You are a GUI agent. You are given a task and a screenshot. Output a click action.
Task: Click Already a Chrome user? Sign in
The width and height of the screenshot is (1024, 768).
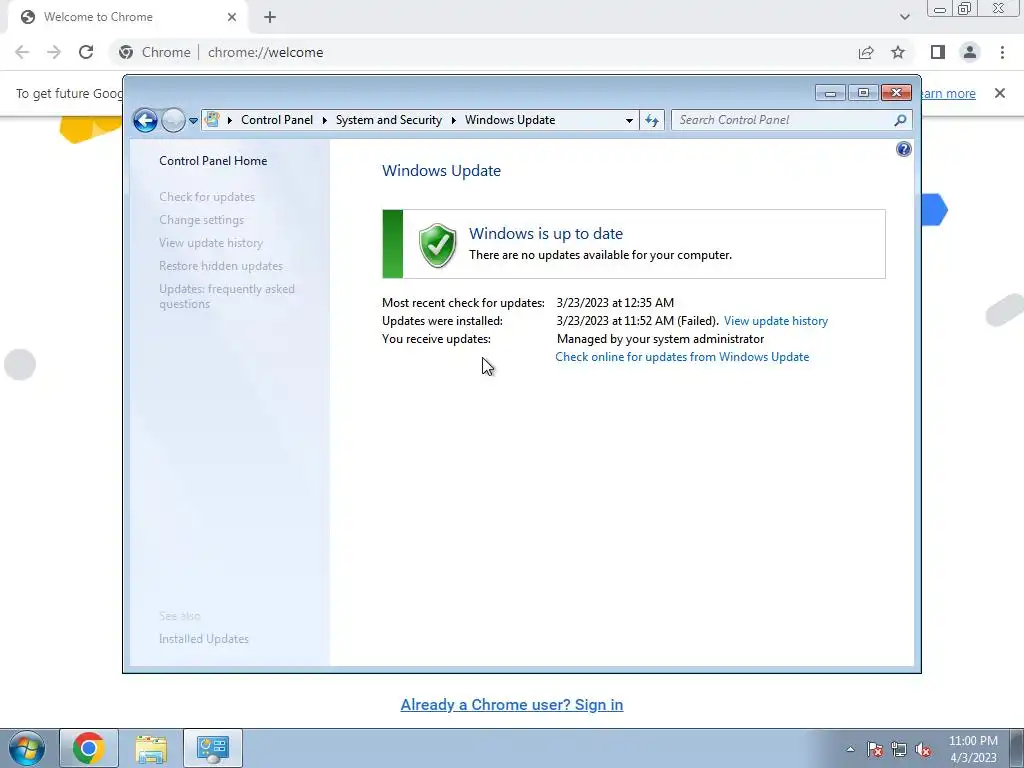pos(512,705)
